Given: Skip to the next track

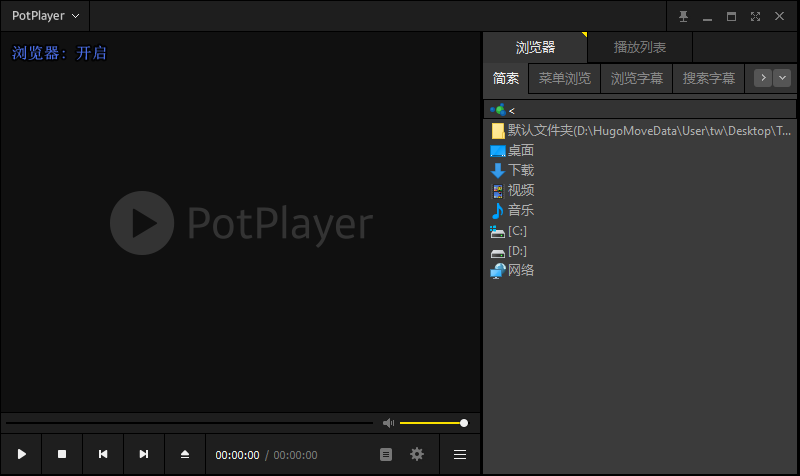Looking at the screenshot, I should tap(144, 454).
